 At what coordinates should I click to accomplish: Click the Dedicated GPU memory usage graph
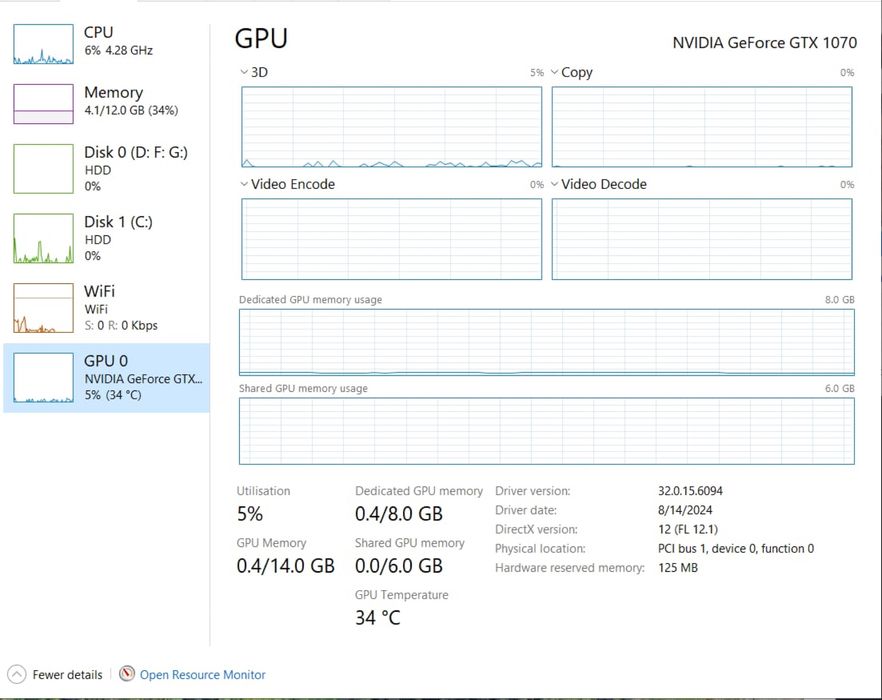546,342
